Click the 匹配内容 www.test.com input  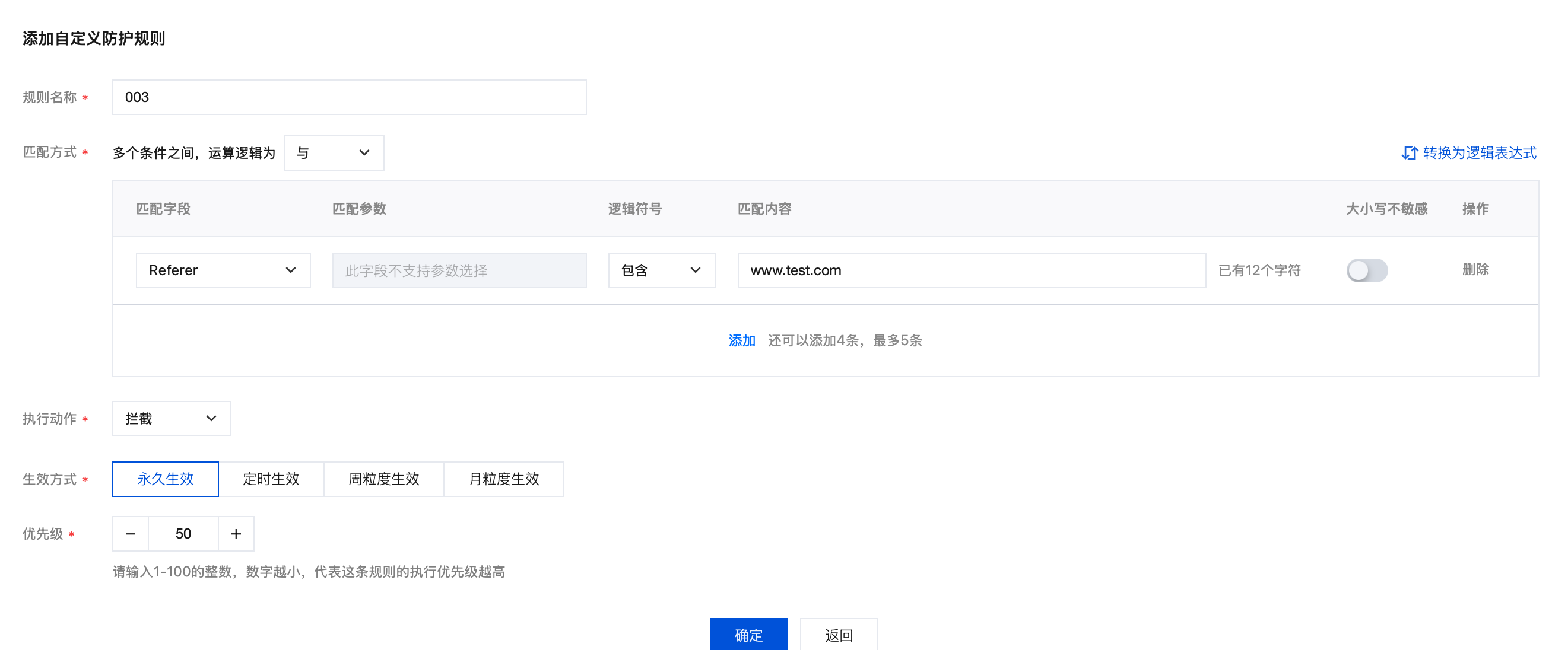pos(971,270)
